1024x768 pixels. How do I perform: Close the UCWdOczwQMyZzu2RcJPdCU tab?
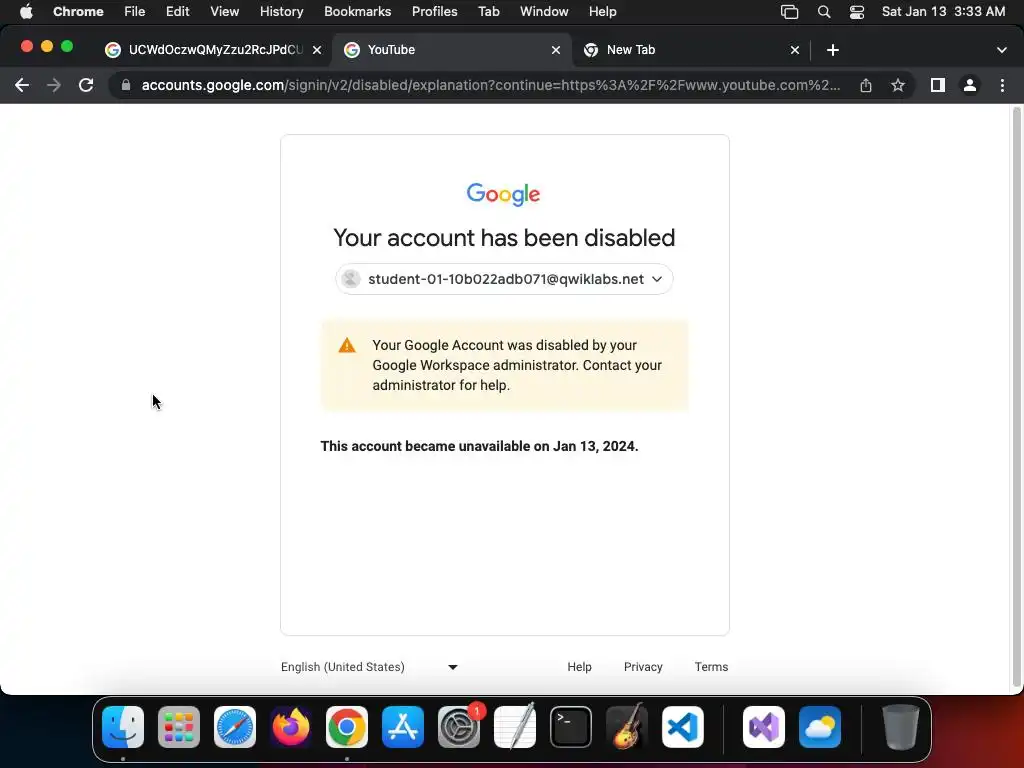click(x=317, y=50)
